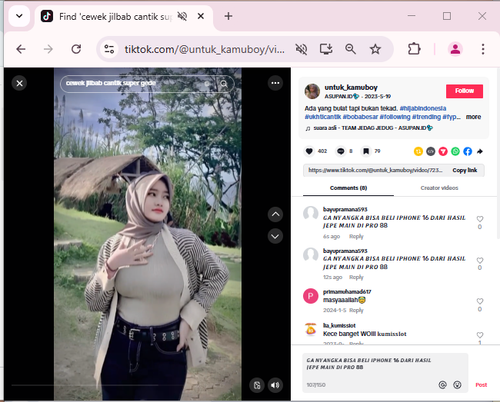
Task: Open the untuk_kamuboy profile name
Action: [x=351, y=87]
